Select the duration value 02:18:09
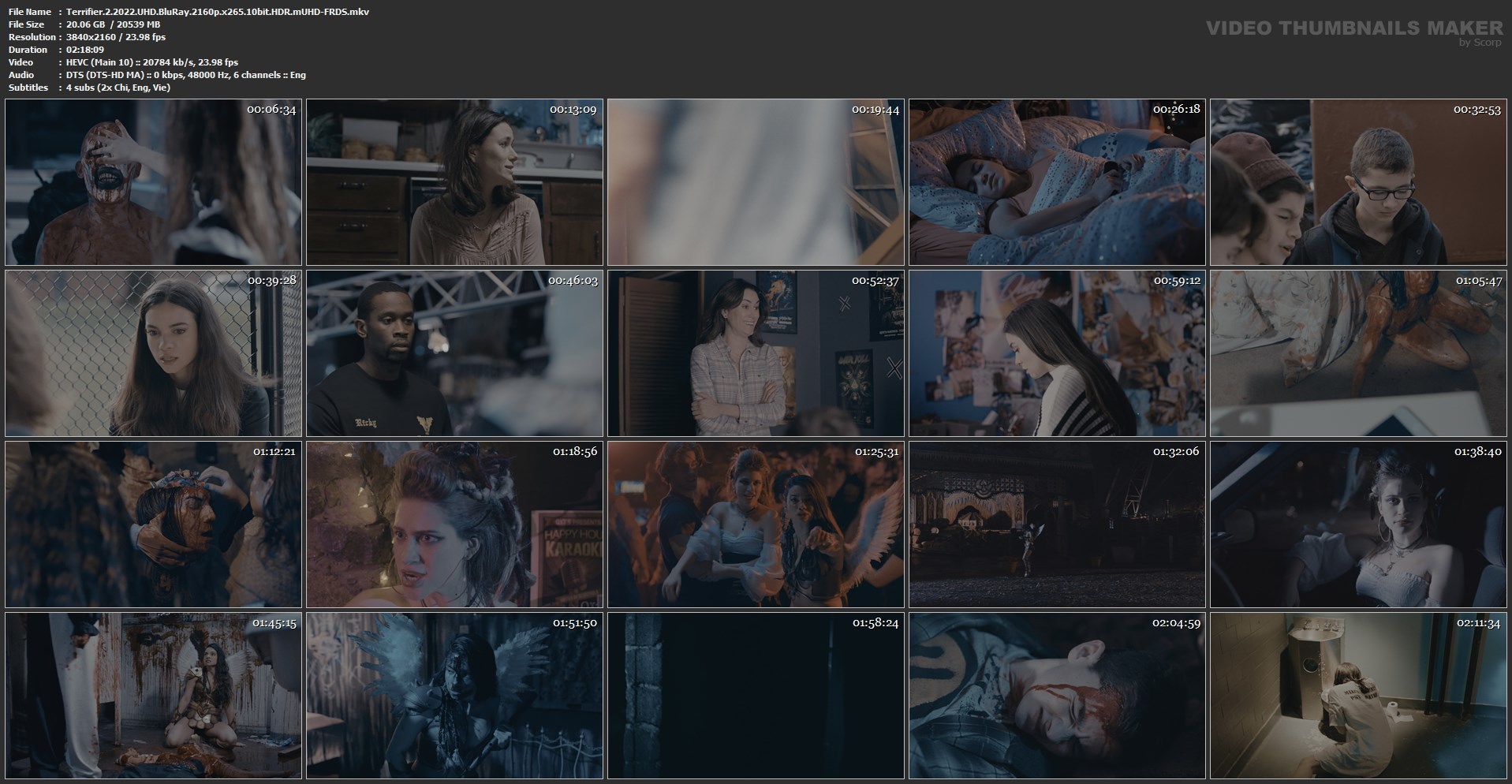The width and height of the screenshot is (1512, 784). pyautogui.click(x=85, y=50)
